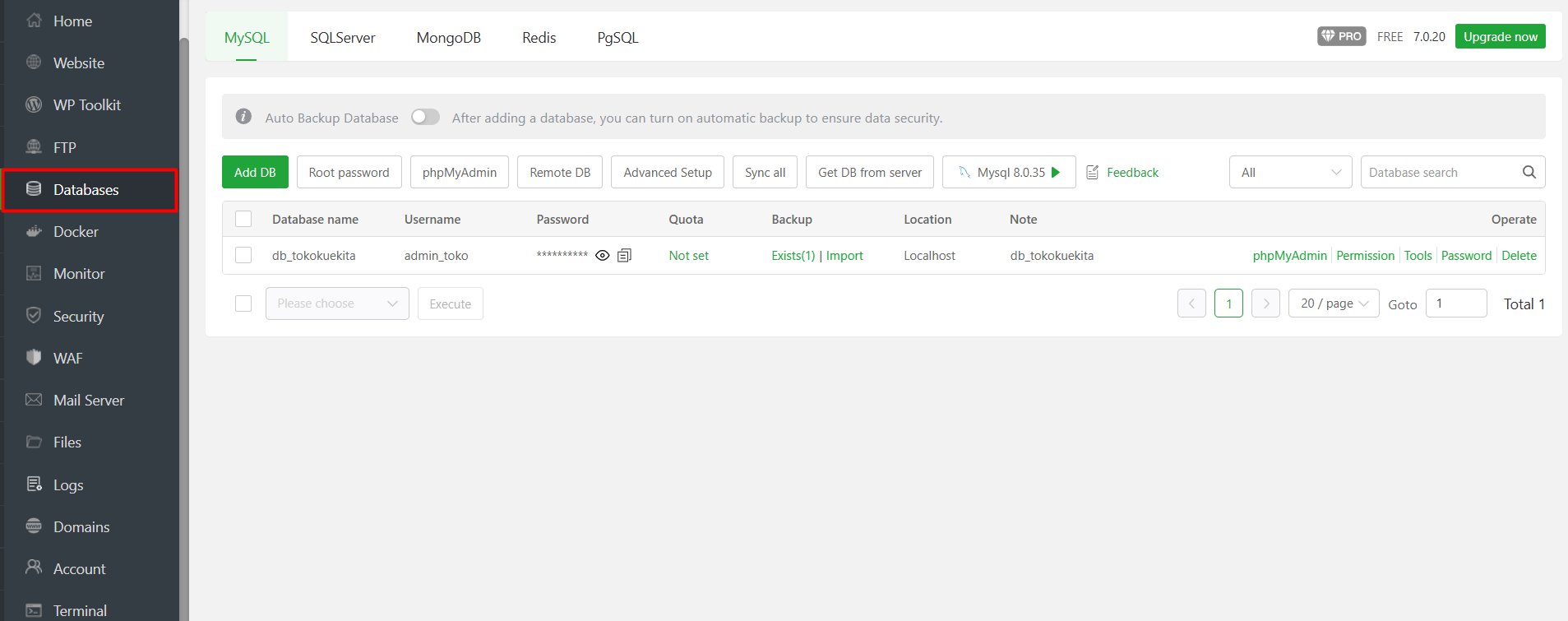The image size is (1568, 621).
Task: Click the WP Toolkit WordPress icon
Action: [34, 104]
